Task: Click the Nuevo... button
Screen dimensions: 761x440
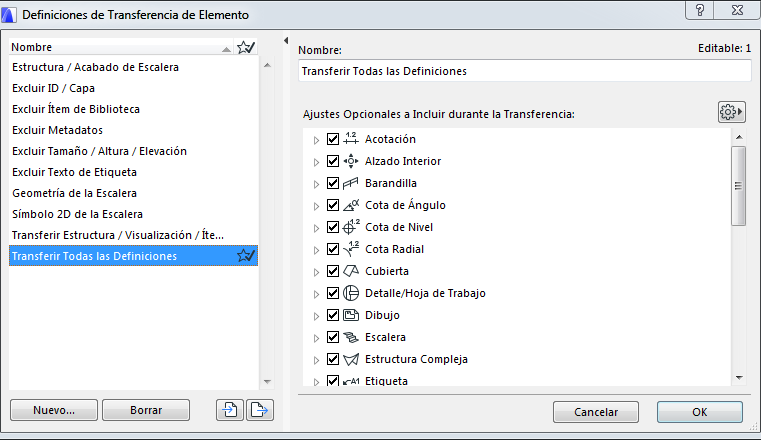Action: pos(55,410)
